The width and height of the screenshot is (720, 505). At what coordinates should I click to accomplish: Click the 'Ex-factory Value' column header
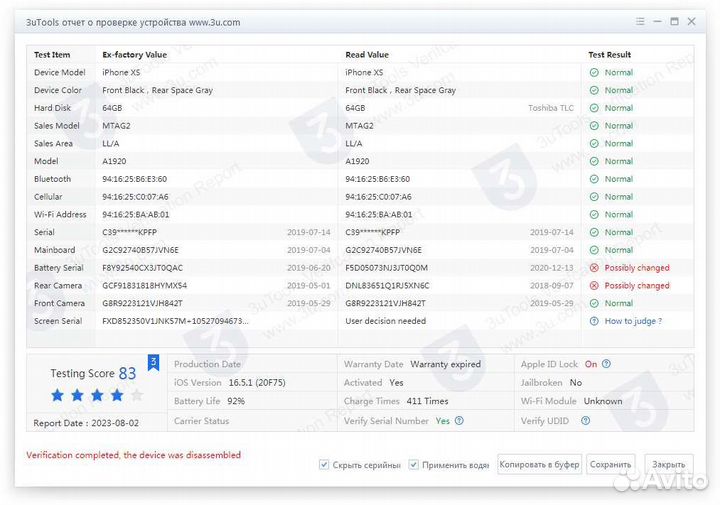pos(135,55)
